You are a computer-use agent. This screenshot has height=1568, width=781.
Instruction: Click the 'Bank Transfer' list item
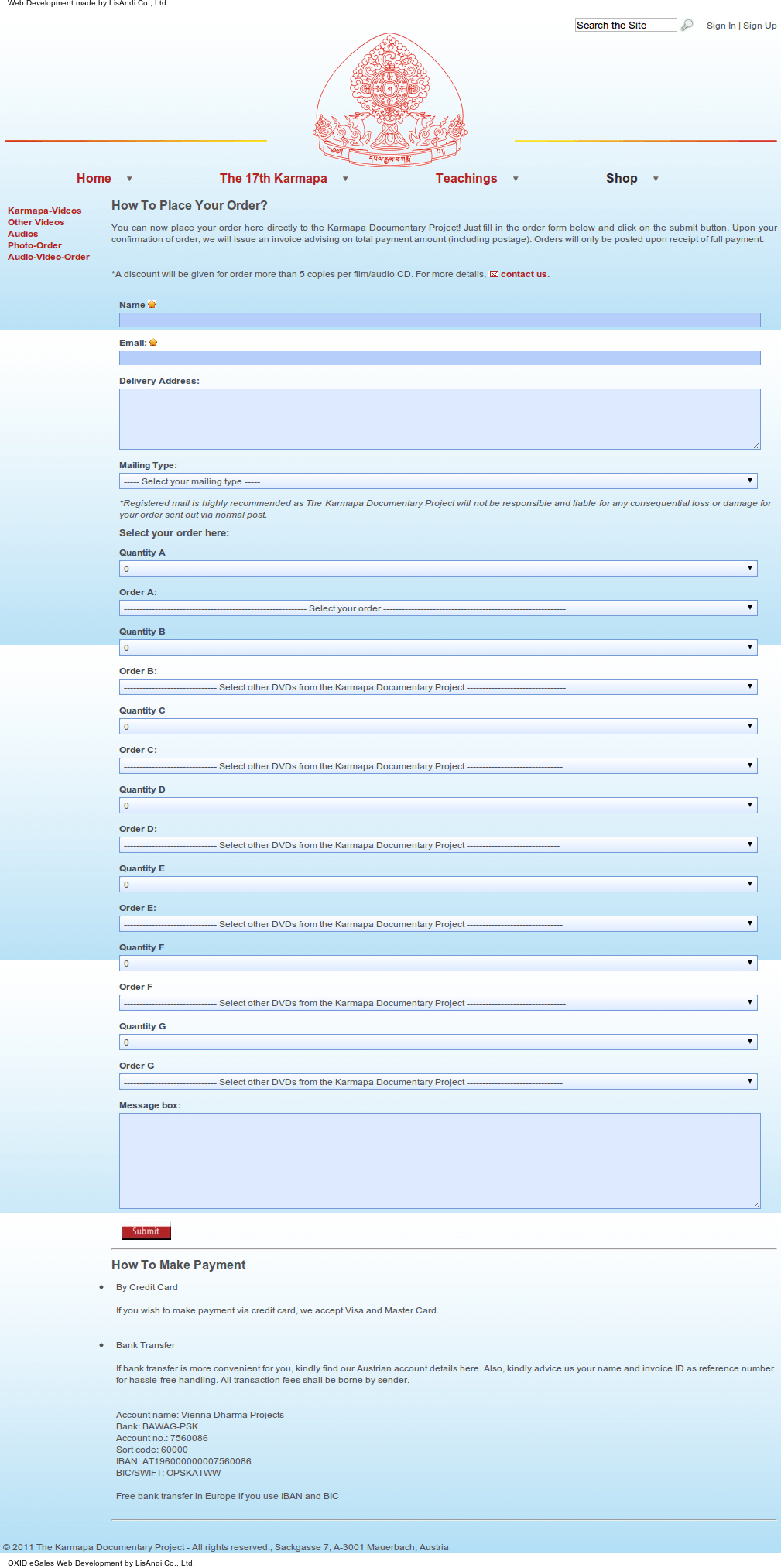coord(146,1345)
